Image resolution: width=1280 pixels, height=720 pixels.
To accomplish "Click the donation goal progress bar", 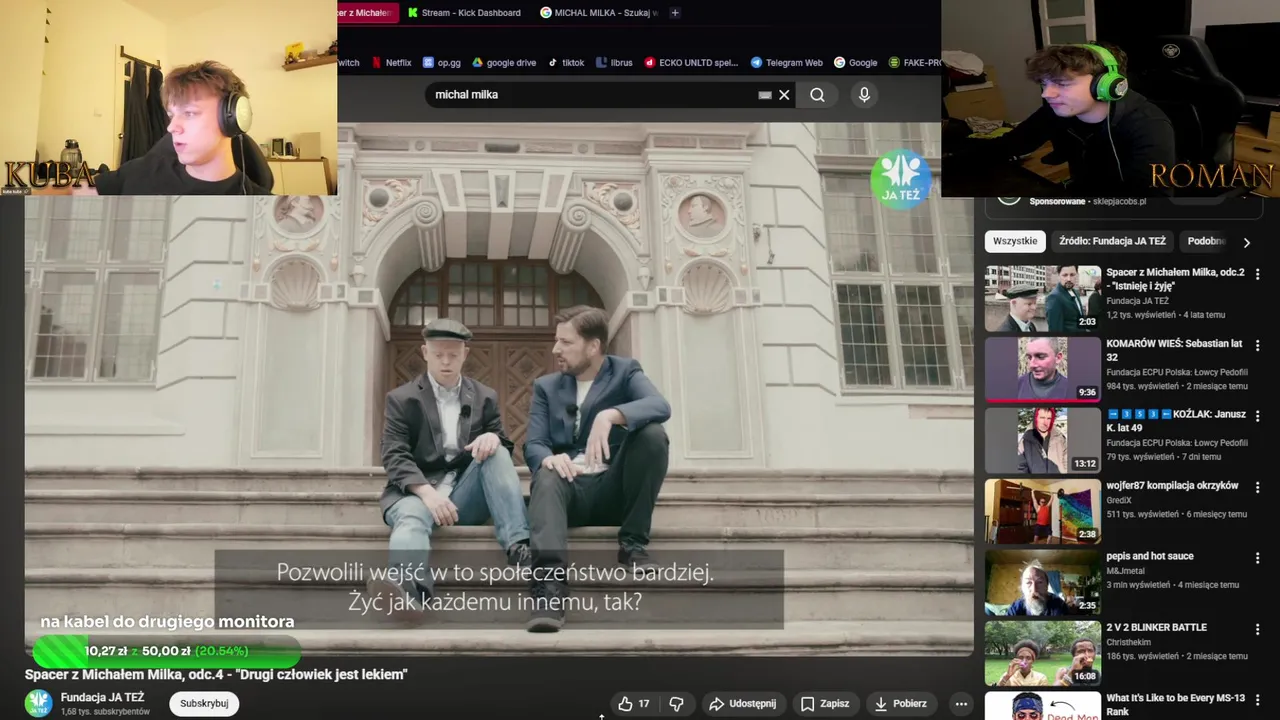I will coord(166,651).
